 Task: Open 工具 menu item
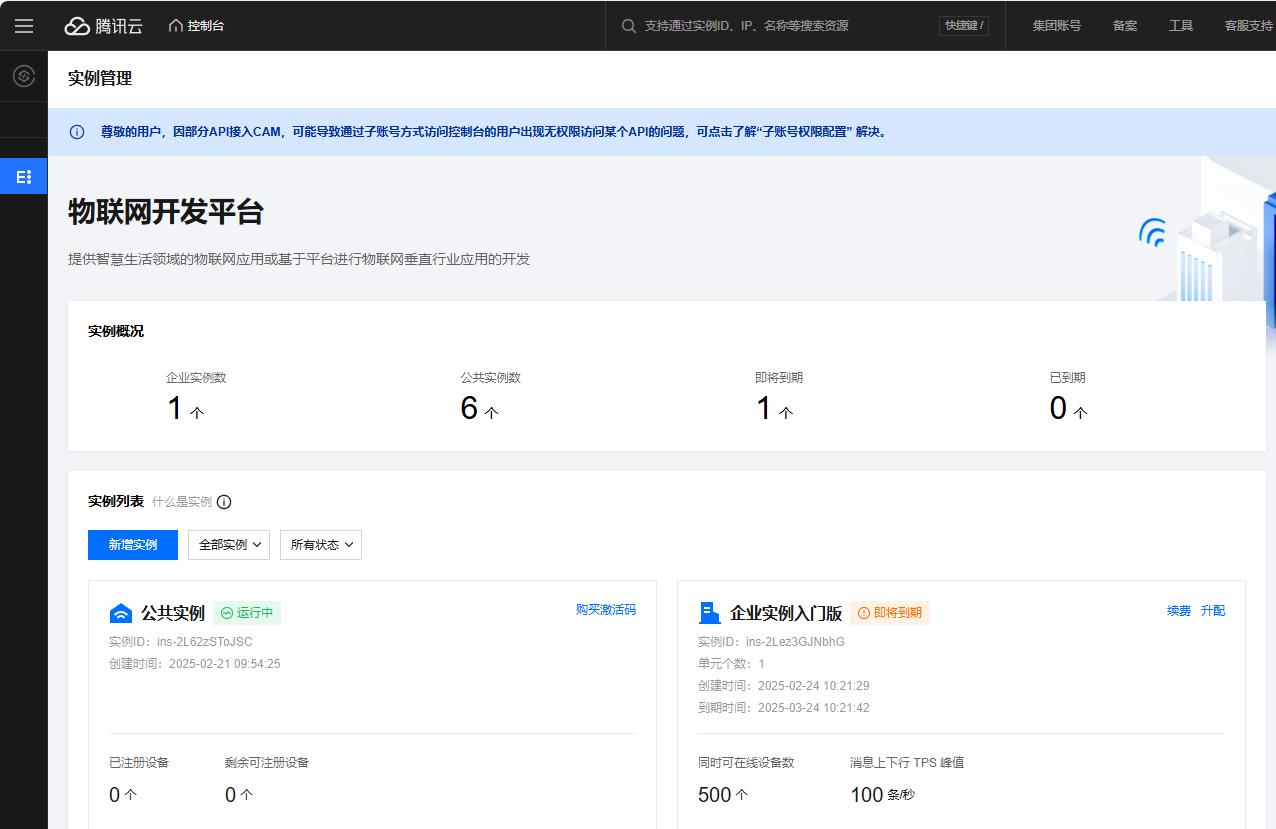[x=1181, y=26]
